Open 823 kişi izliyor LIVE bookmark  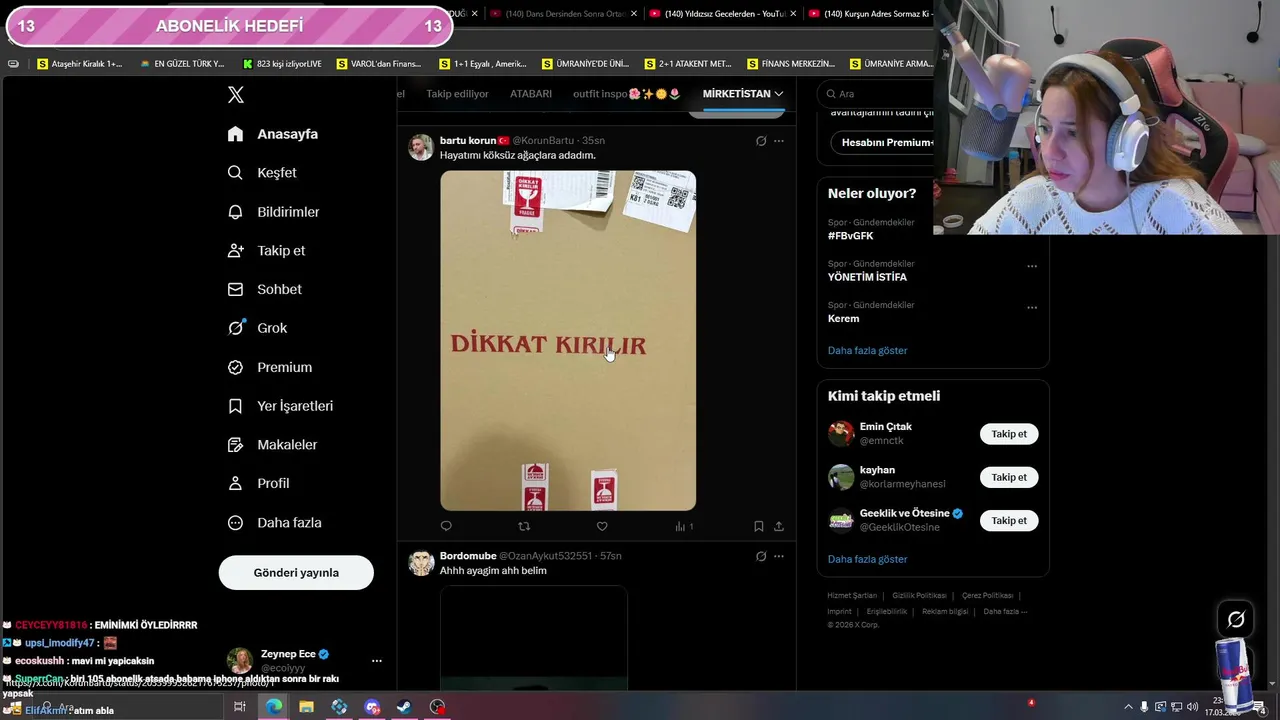pos(282,64)
